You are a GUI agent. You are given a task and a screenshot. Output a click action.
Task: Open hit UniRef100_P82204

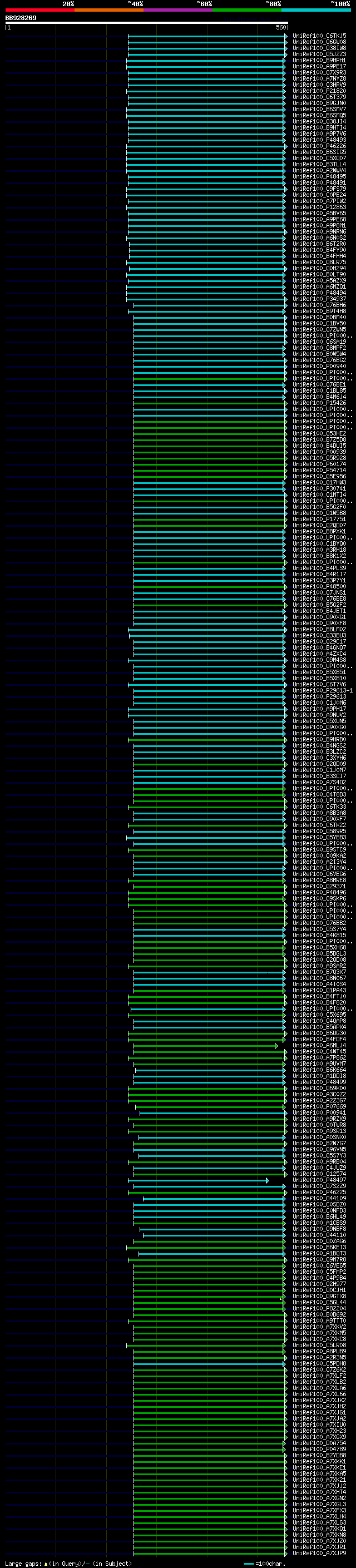tap(319, 1308)
